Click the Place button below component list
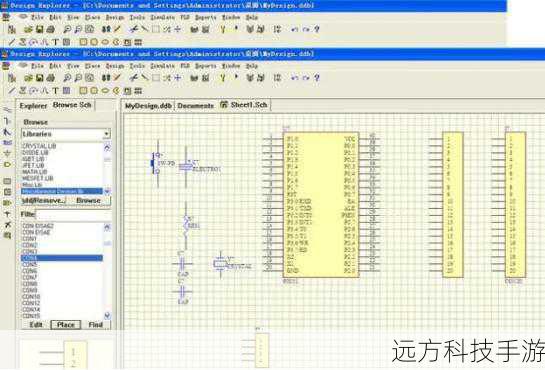This screenshot has height=370, width=545. (66, 325)
